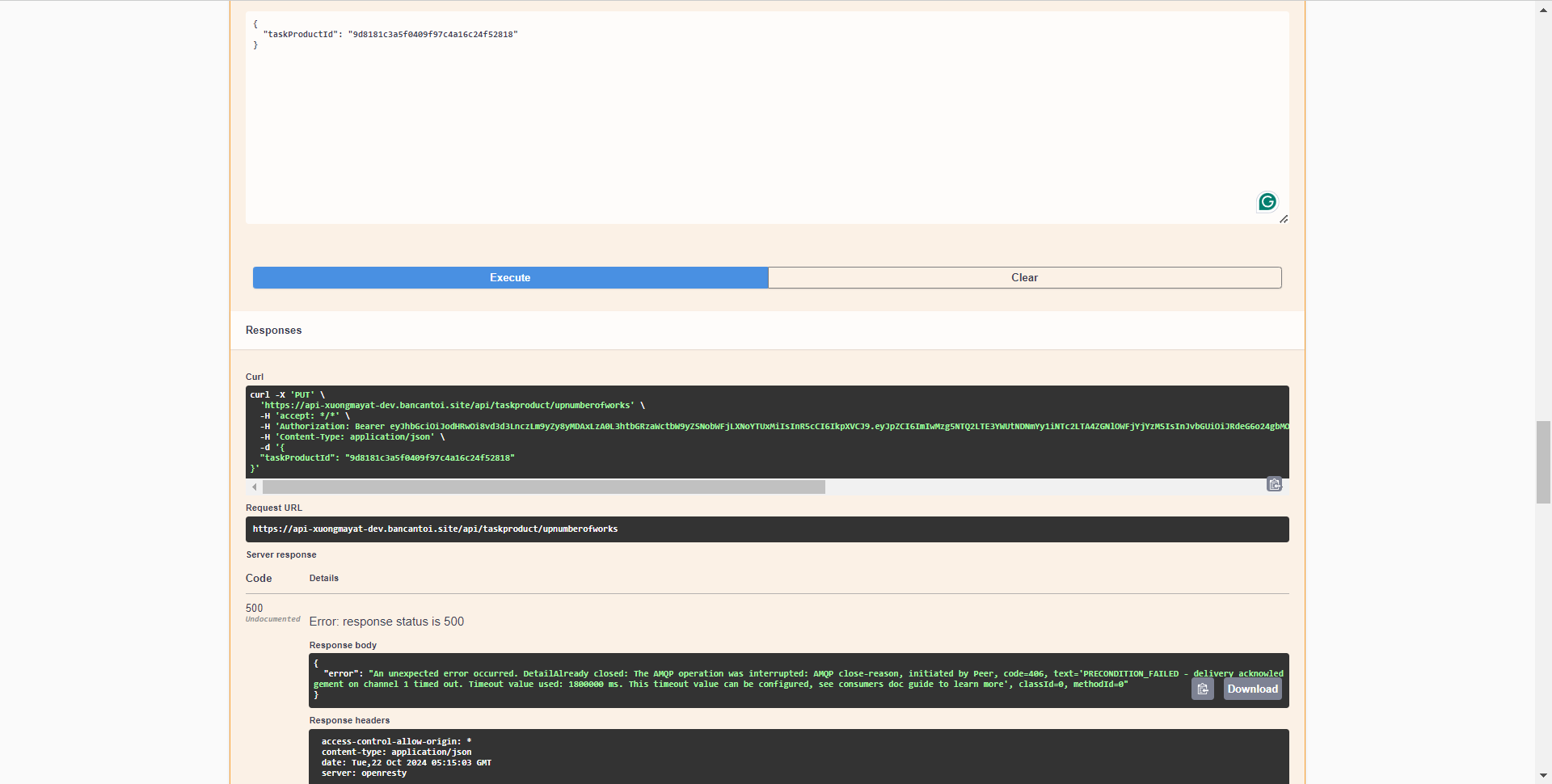Download the response body
1552x784 pixels.
click(x=1252, y=689)
